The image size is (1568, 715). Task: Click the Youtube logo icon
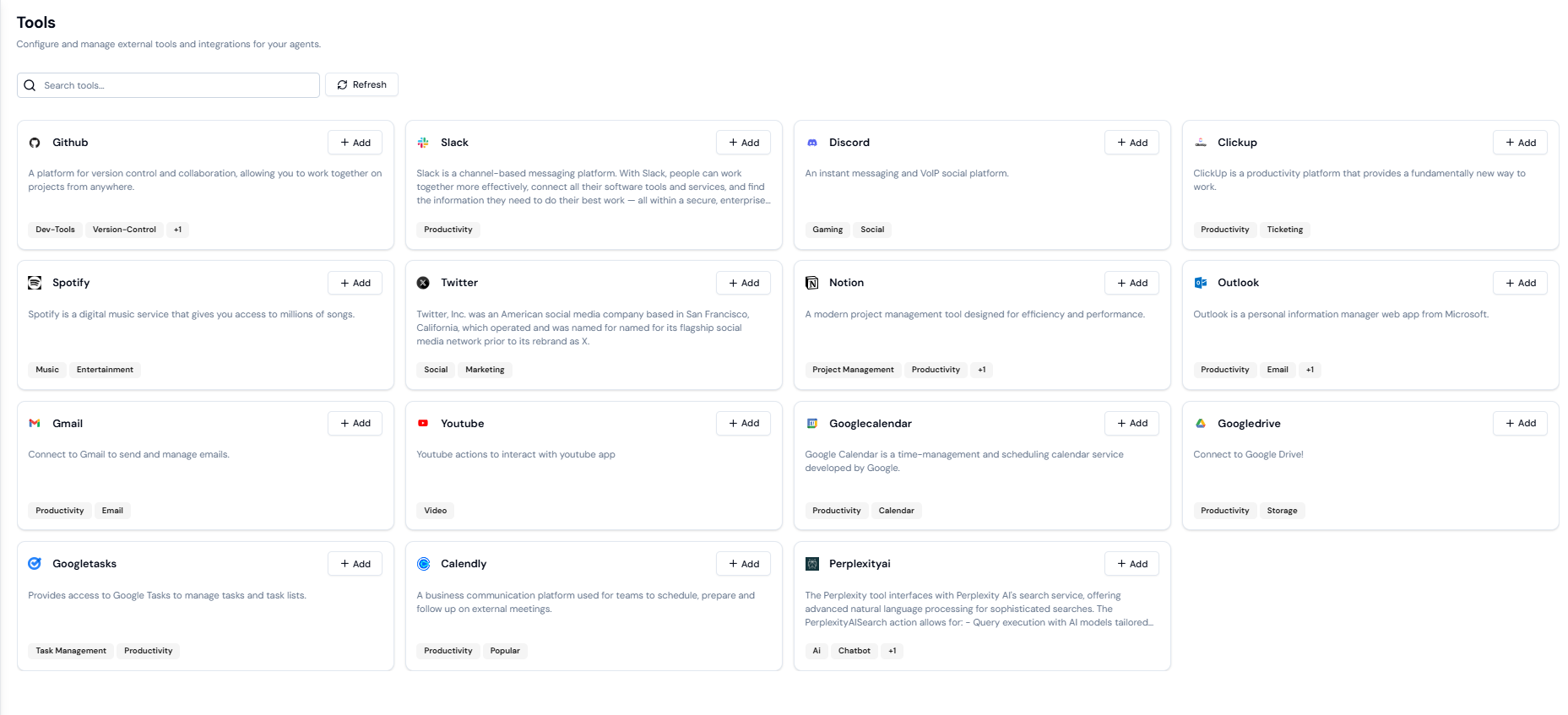423,424
